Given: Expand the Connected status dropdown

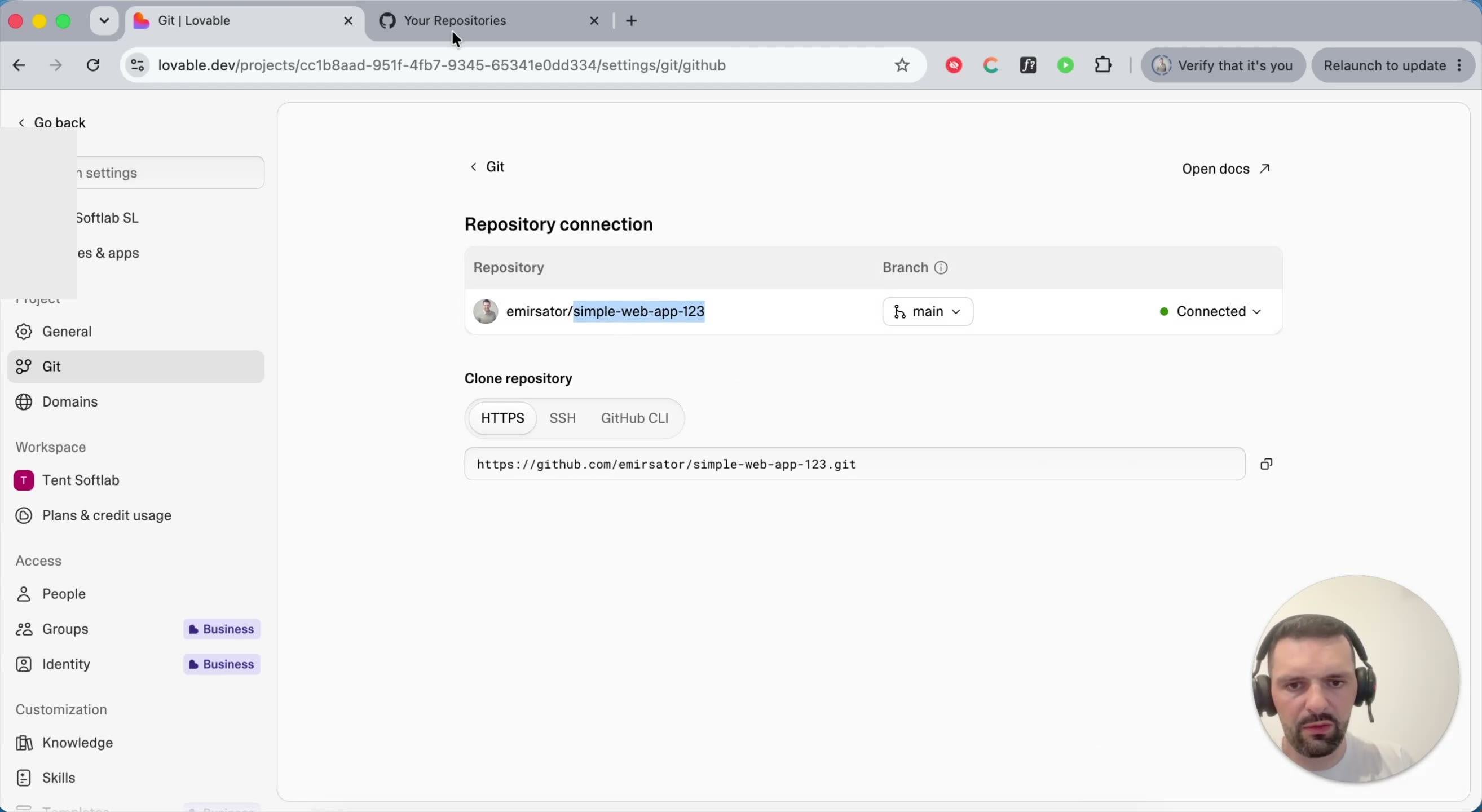Looking at the screenshot, I should click(1211, 311).
